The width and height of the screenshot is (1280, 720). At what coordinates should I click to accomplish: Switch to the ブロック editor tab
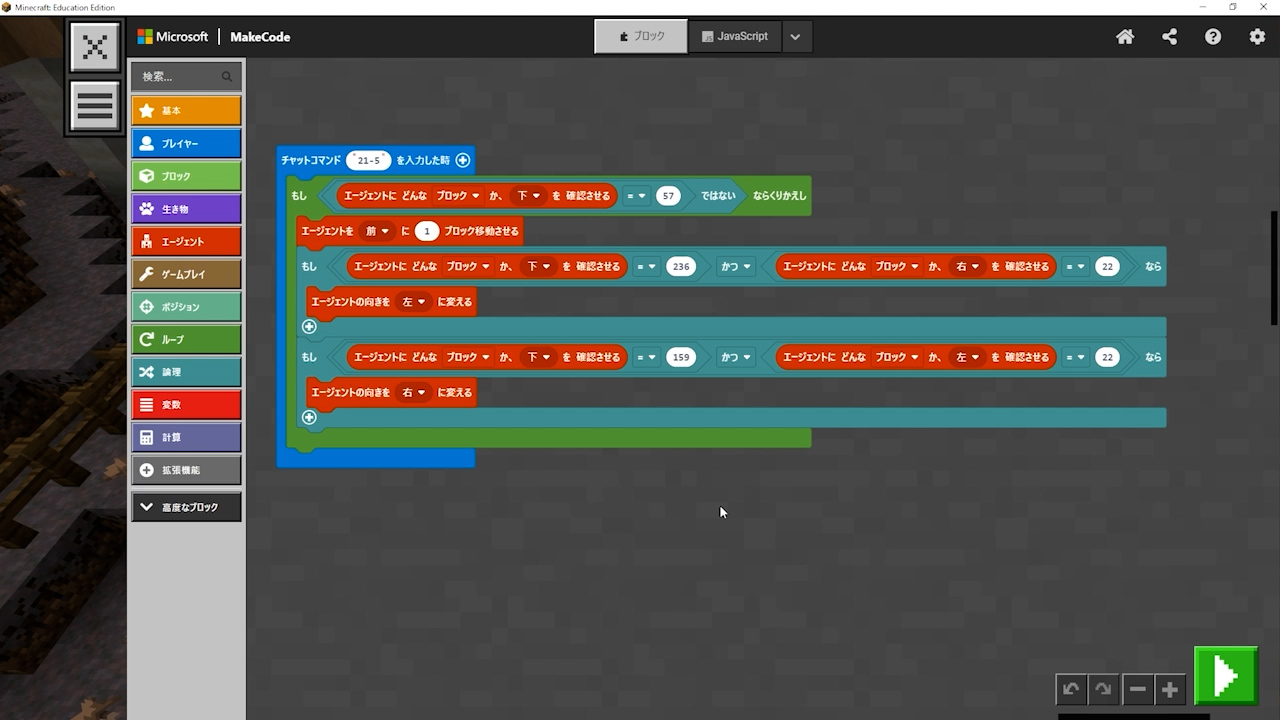[641, 36]
